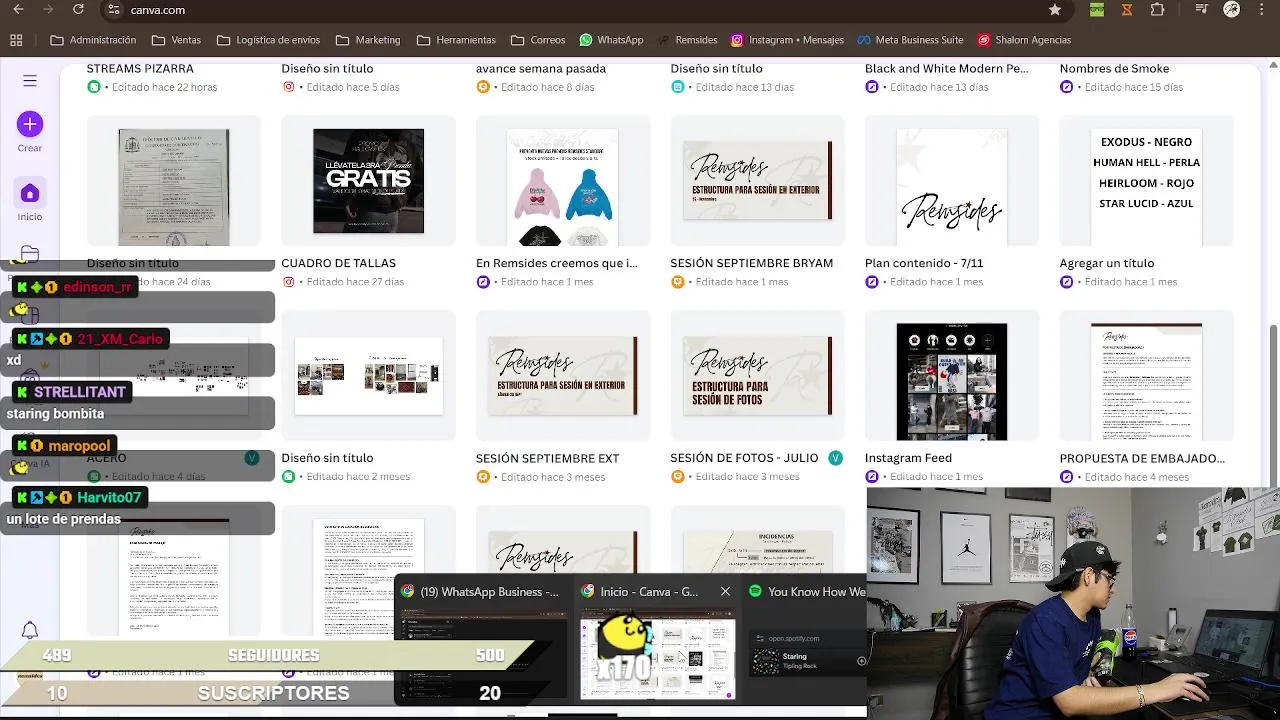
Task: Open Chrome three-dot menu
Action: pyautogui.click(x=1263, y=10)
